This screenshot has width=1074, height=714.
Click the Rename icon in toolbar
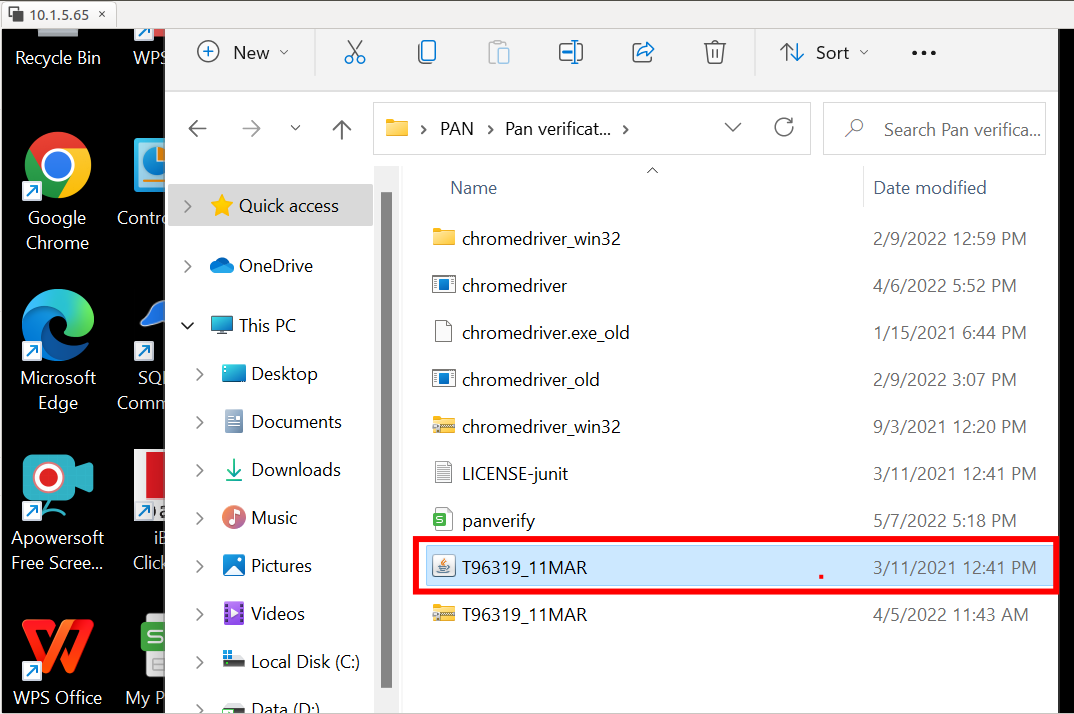(x=571, y=52)
